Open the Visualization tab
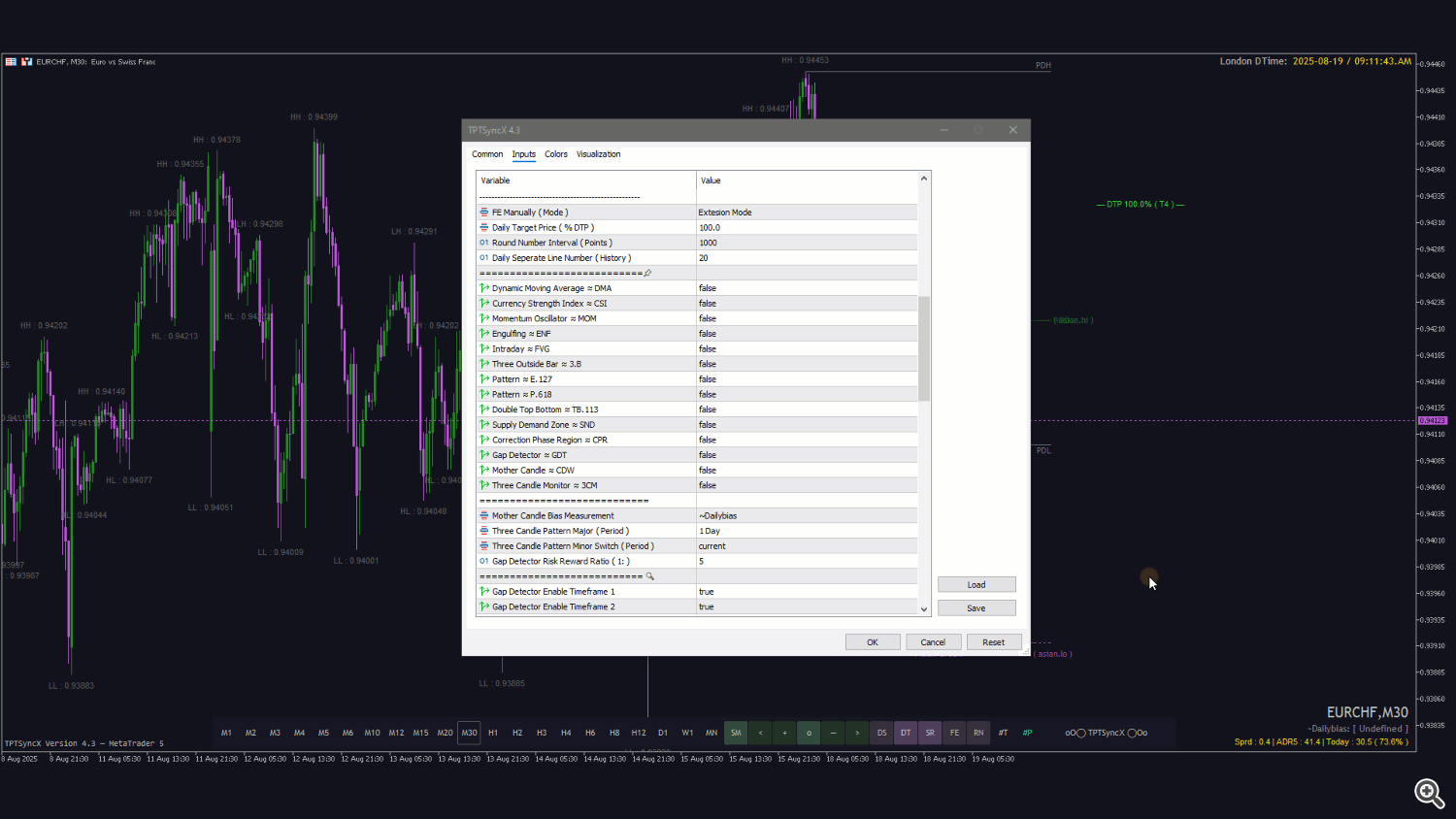1456x819 pixels. click(x=598, y=154)
